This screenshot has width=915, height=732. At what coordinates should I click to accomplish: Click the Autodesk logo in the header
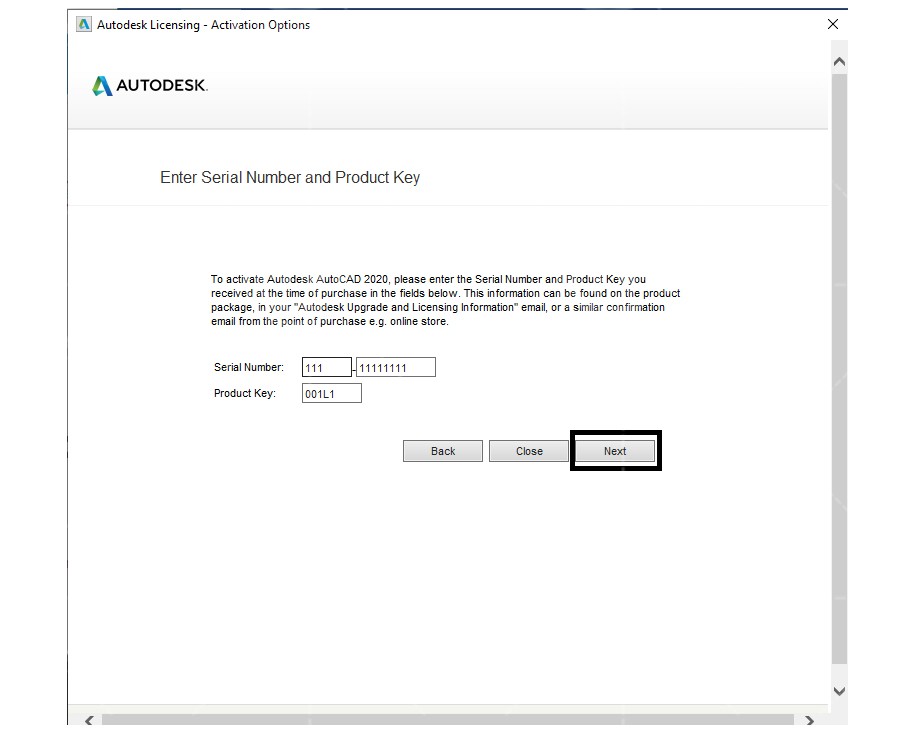point(150,86)
